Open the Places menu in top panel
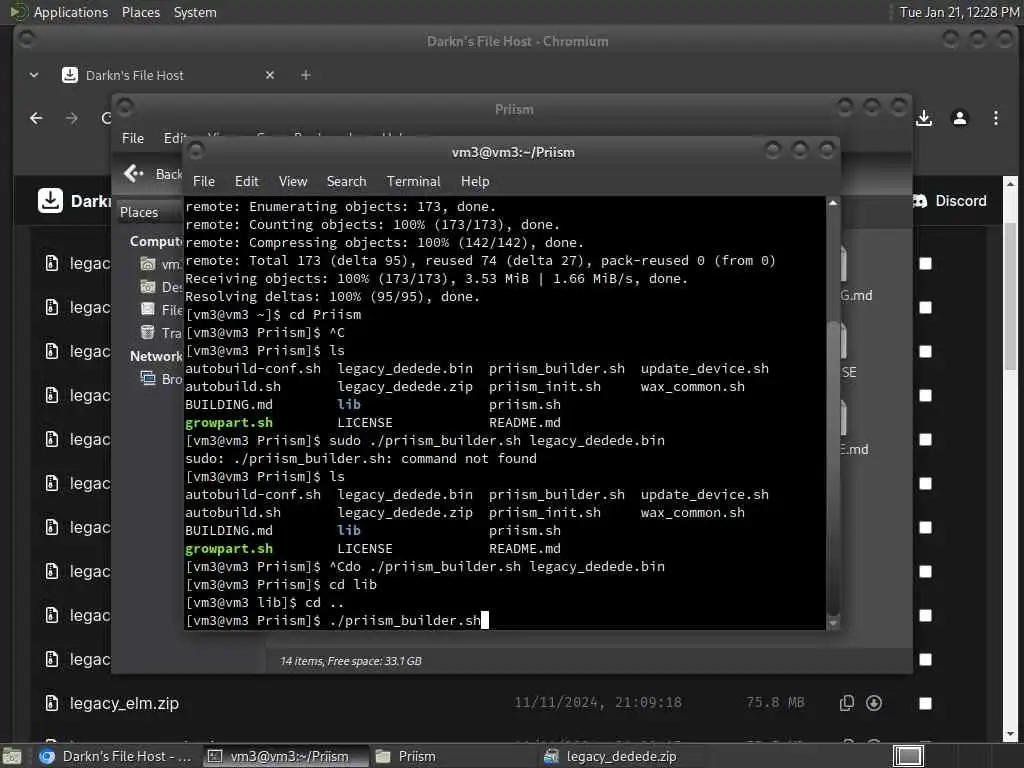The width and height of the screenshot is (1024, 768). (140, 12)
